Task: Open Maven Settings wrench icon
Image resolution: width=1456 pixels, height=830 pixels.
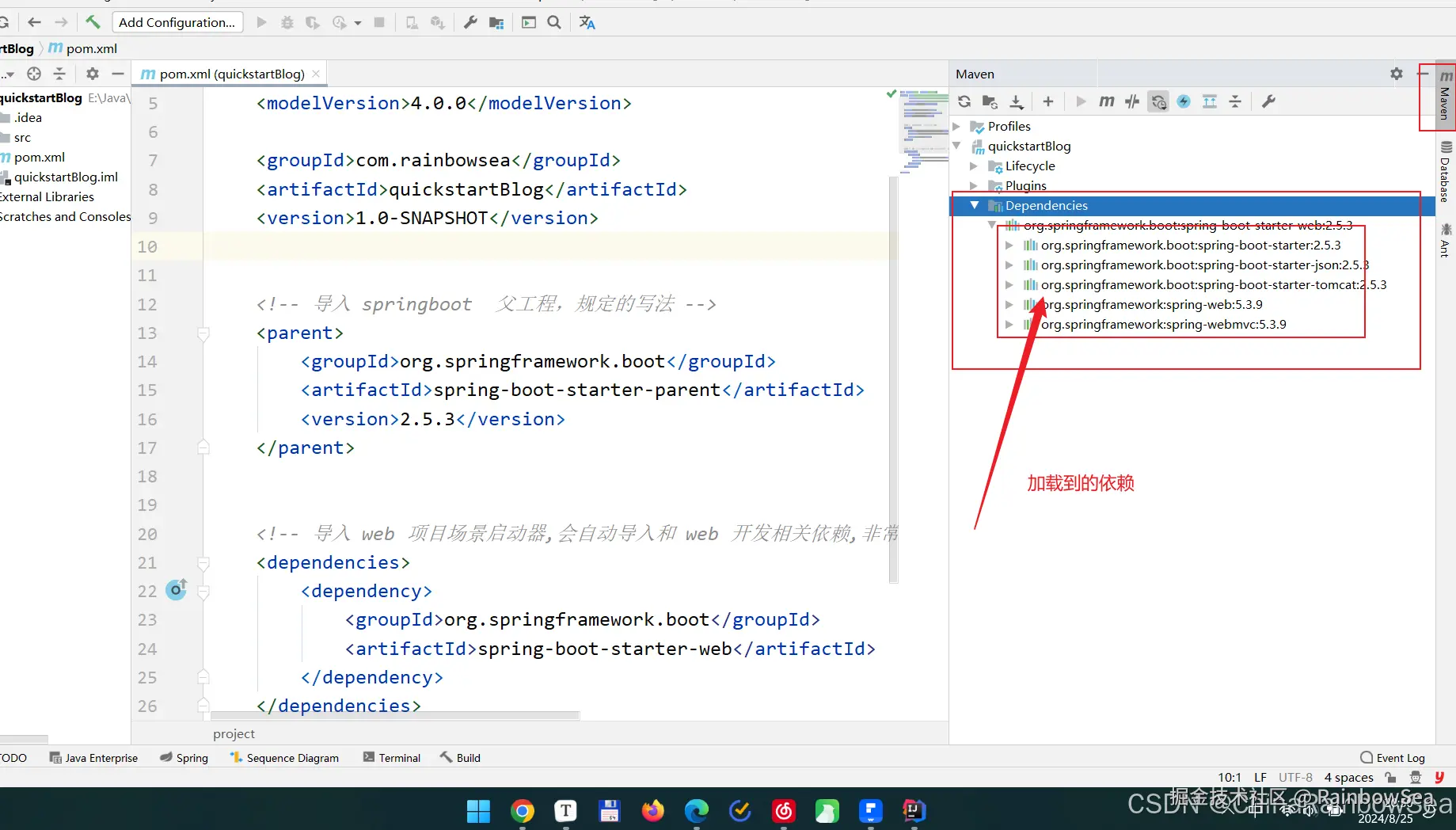Action: [1268, 101]
